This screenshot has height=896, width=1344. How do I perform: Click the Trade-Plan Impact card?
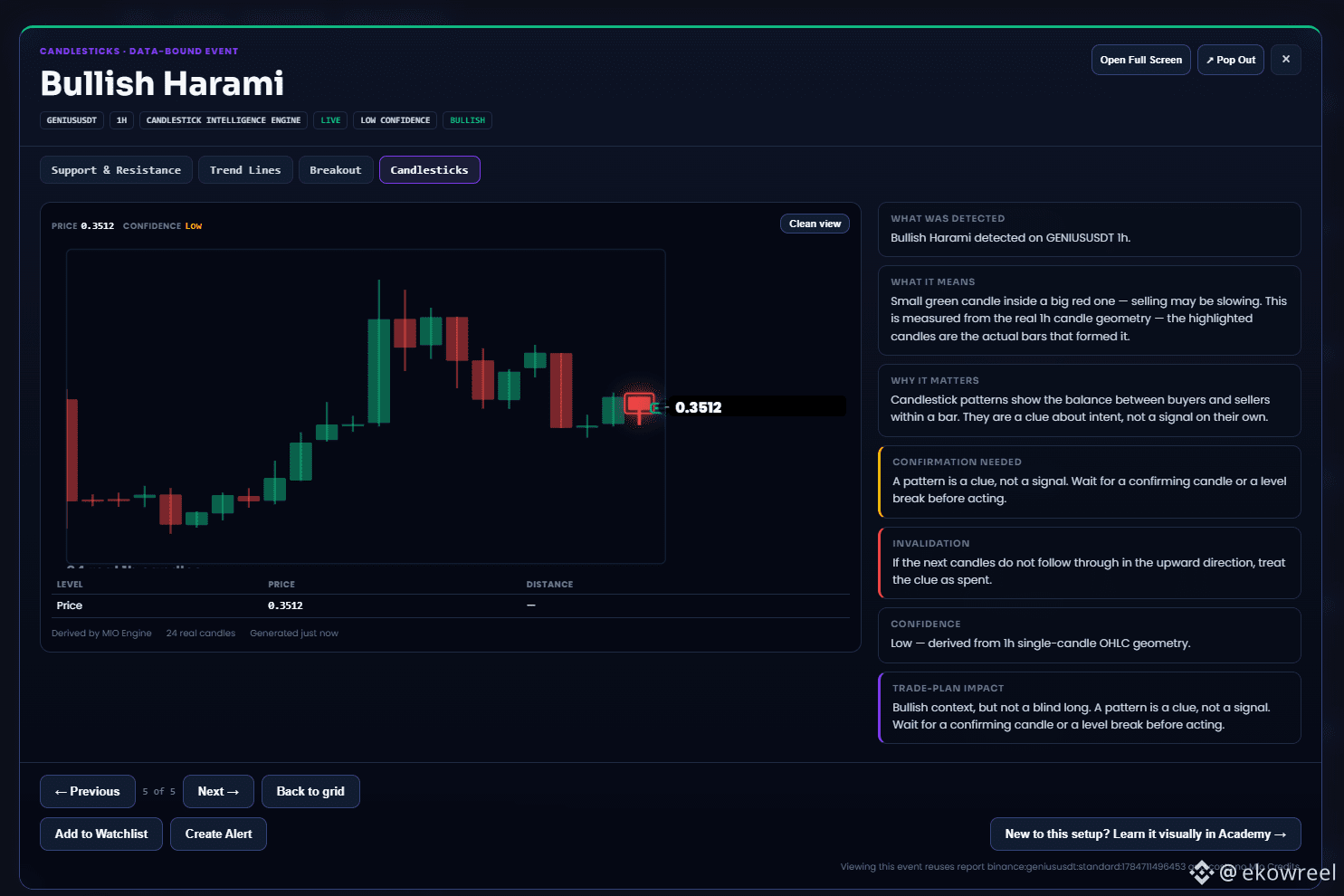click(x=1089, y=707)
